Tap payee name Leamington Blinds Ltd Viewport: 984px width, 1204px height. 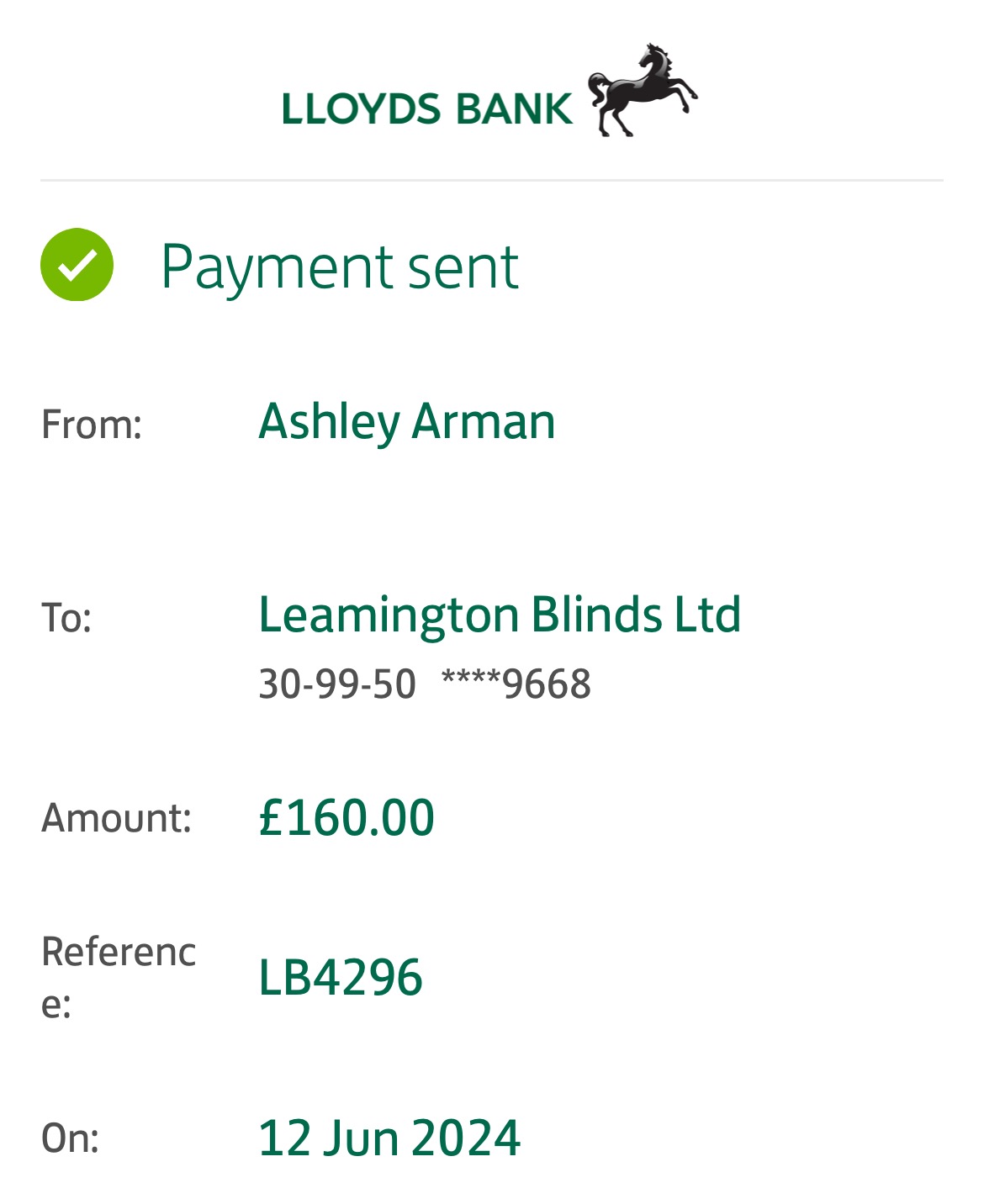tap(500, 615)
